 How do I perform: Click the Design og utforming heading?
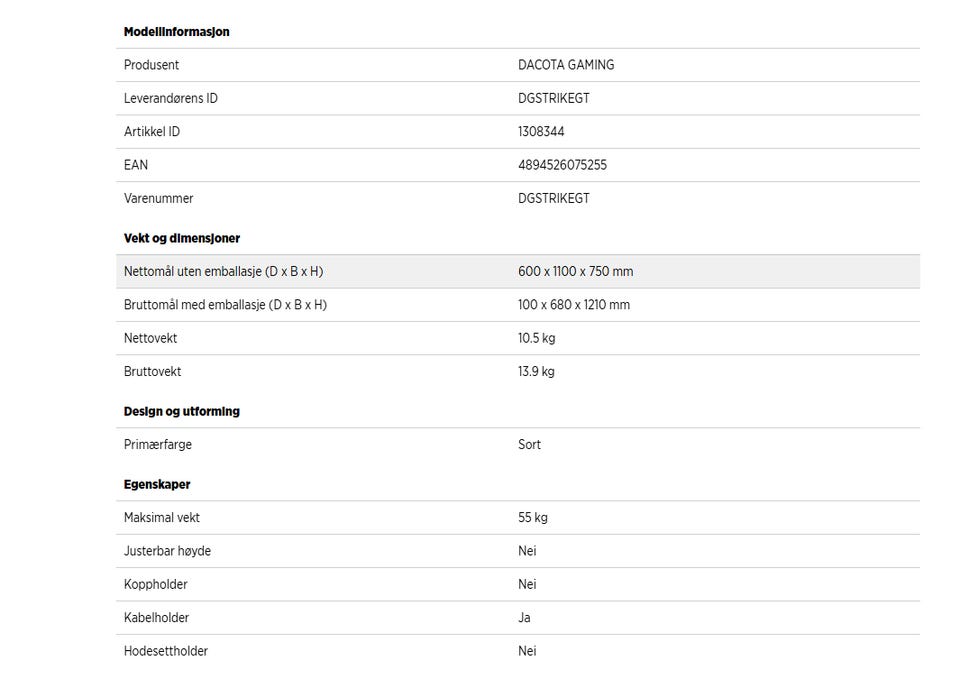click(181, 411)
